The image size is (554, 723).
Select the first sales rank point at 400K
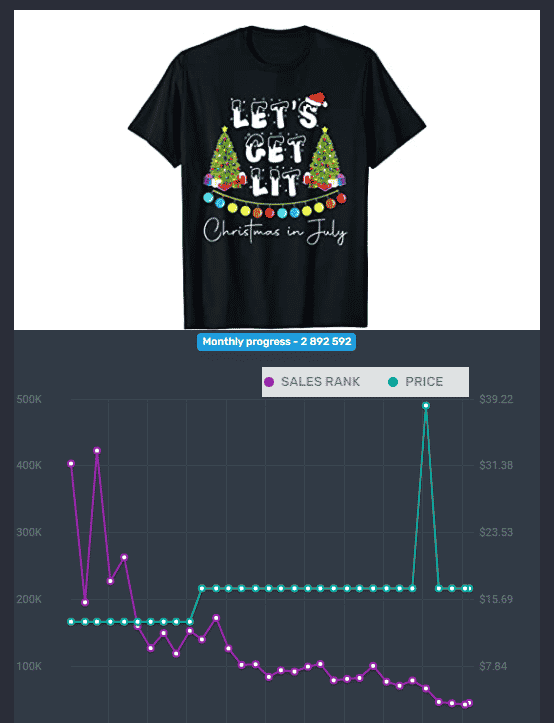point(71,463)
